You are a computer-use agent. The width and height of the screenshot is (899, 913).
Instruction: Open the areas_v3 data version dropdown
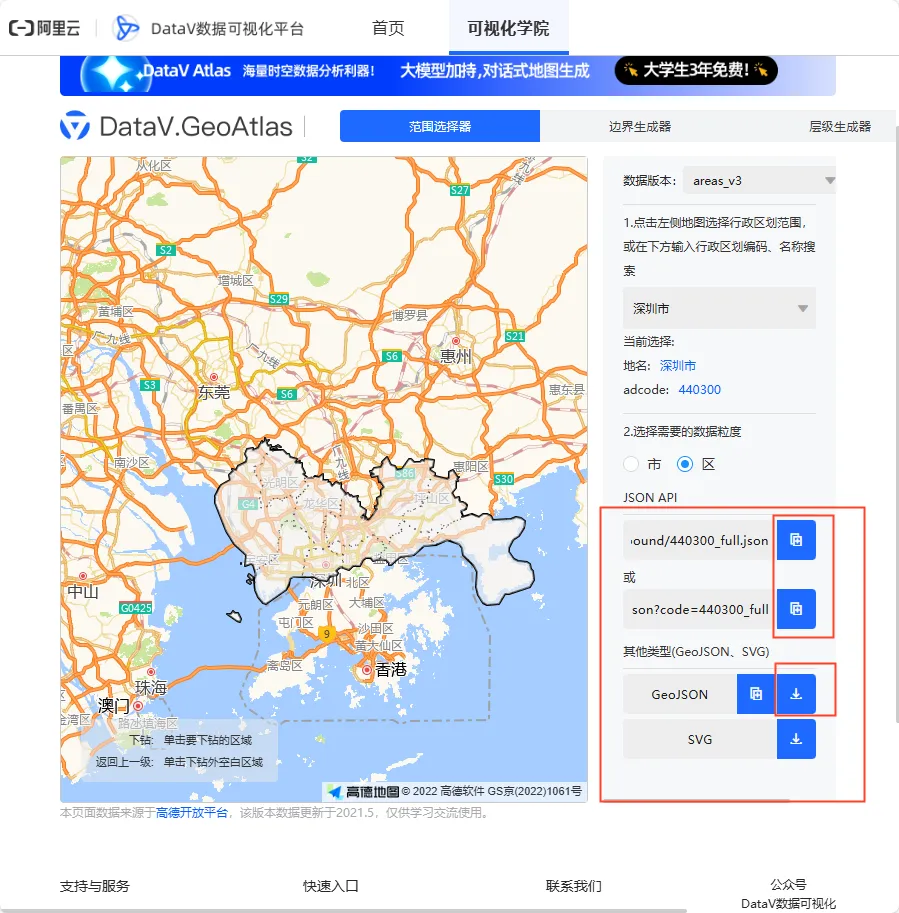click(x=760, y=181)
